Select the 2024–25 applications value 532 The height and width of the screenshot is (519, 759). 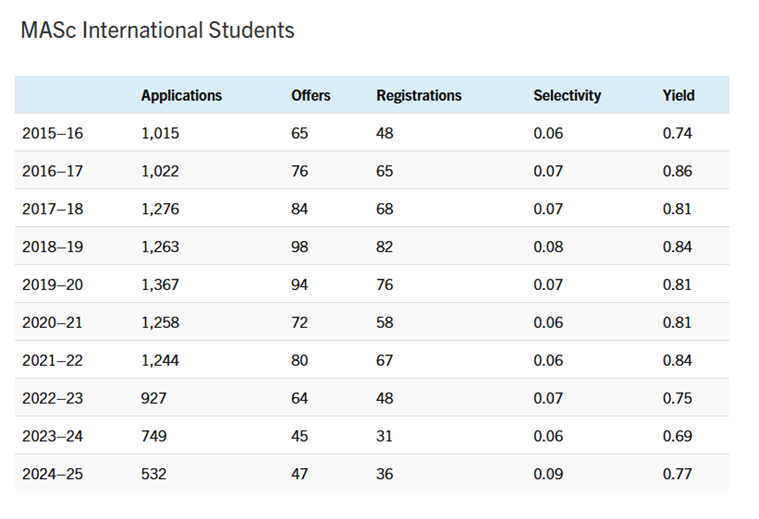155,474
